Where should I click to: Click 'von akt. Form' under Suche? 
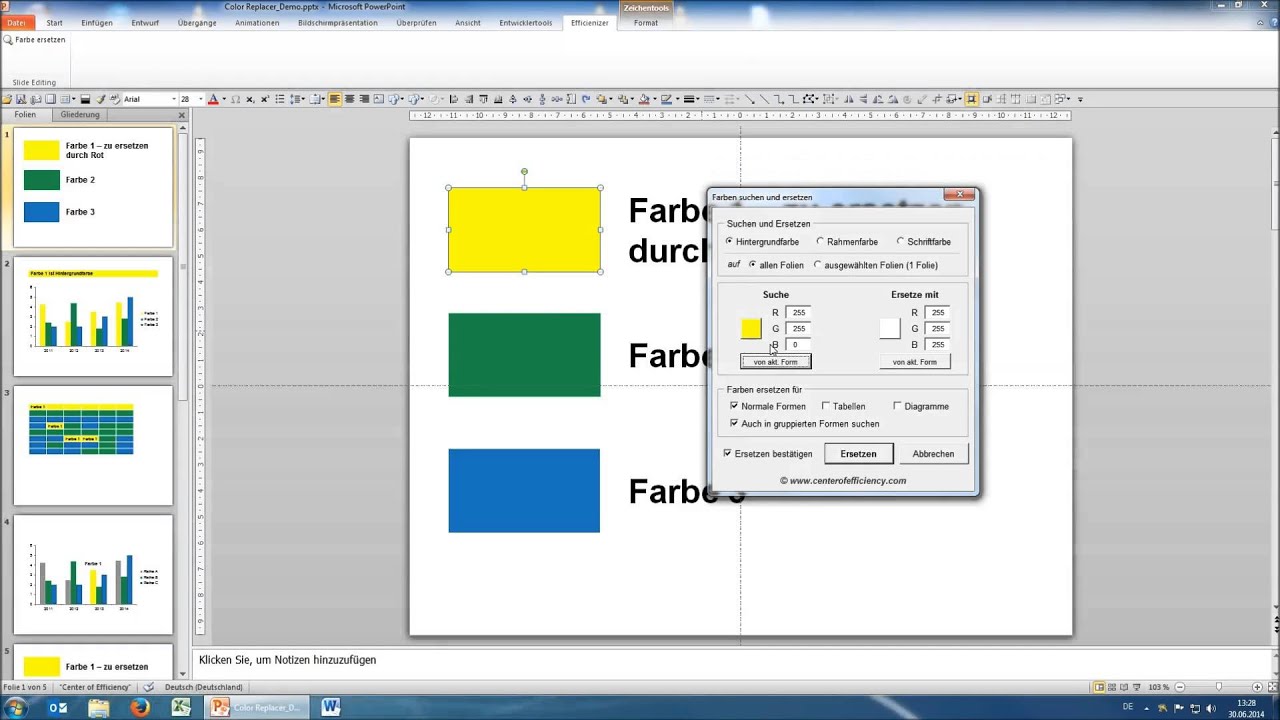(x=775, y=361)
